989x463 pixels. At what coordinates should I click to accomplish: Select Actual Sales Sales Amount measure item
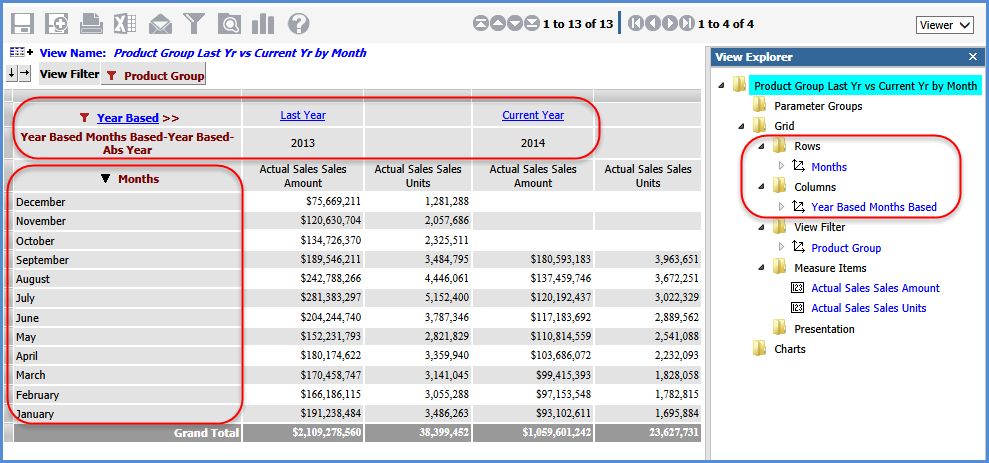pyautogui.click(x=875, y=288)
